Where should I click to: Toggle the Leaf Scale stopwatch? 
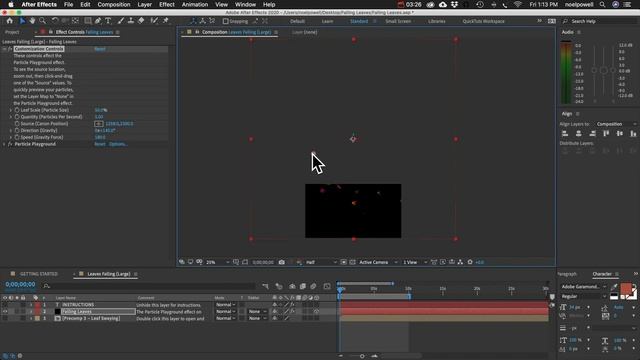click(17, 110)
